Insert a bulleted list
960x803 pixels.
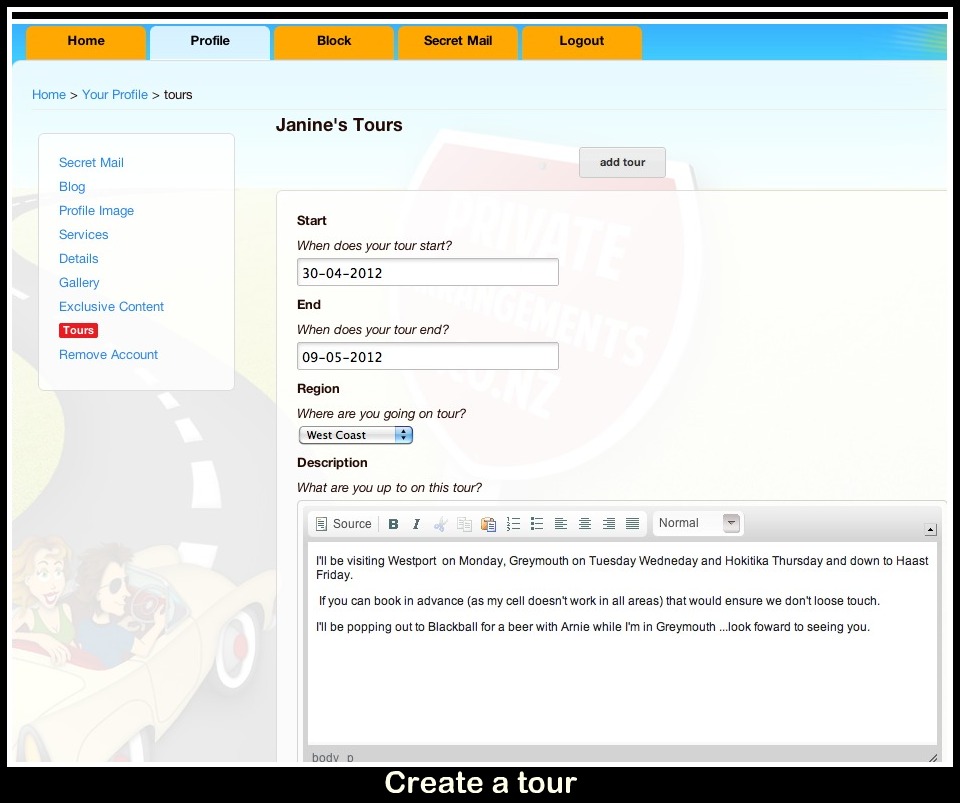pyautogui.click(x=537, y=524)
